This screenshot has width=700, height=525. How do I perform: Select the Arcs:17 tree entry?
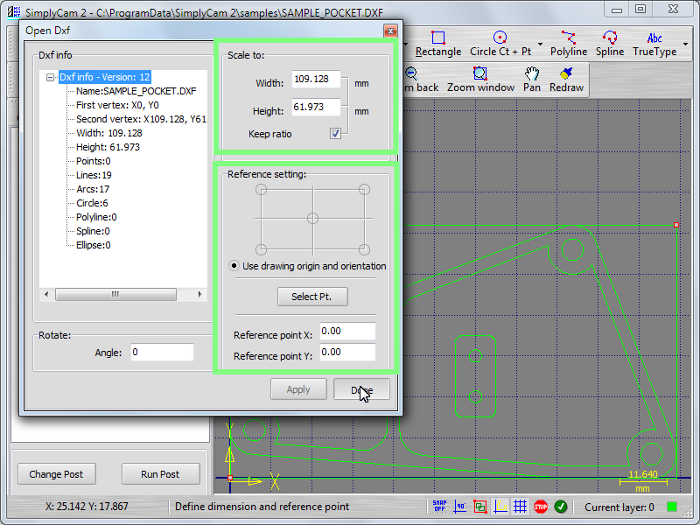(93, 189)
